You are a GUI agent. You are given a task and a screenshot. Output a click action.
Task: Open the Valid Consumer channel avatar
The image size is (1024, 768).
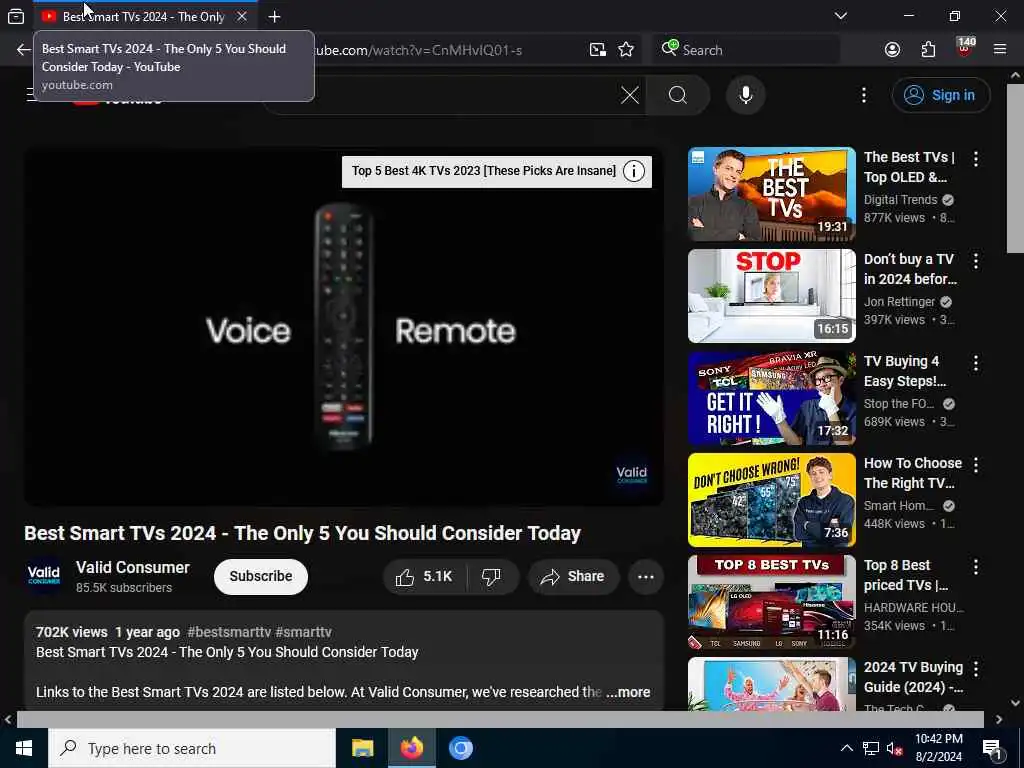pyautogui.click(x=44, y=576)
